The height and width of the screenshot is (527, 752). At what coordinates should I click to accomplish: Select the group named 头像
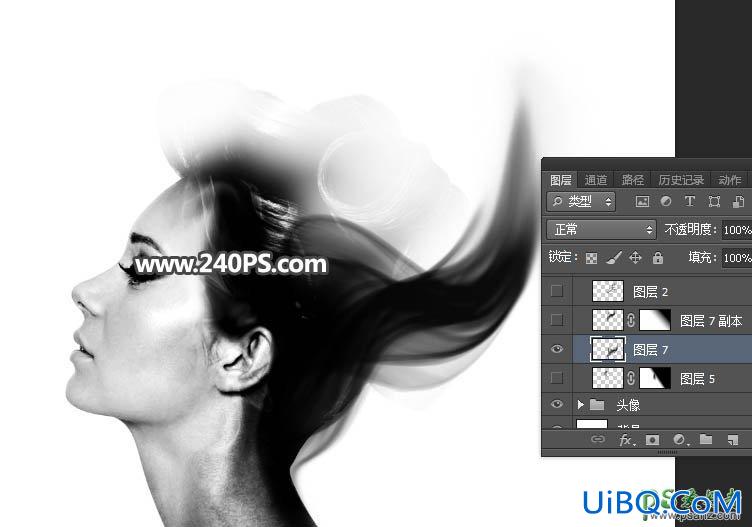tap(628, 405)
